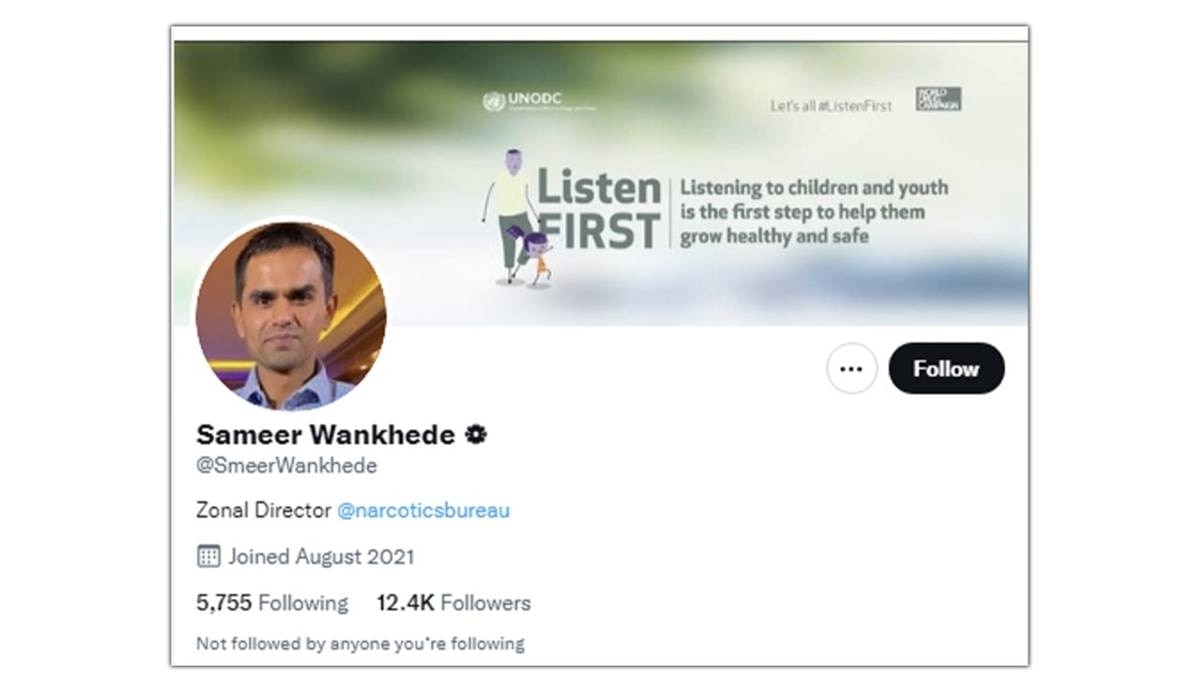
Task: View the 12.4K Followers list
Action: coord(453,603)
